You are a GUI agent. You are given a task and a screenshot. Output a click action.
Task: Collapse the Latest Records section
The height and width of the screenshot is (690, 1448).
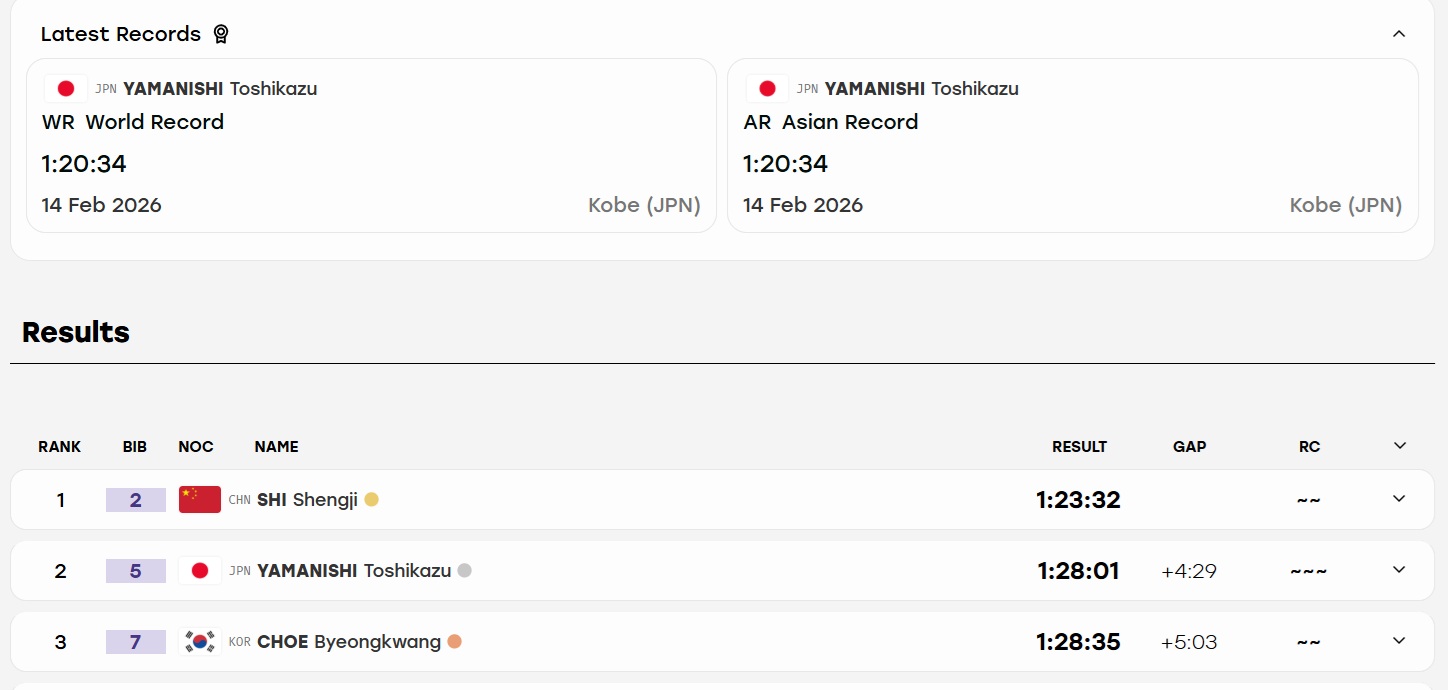point(1399,34)
